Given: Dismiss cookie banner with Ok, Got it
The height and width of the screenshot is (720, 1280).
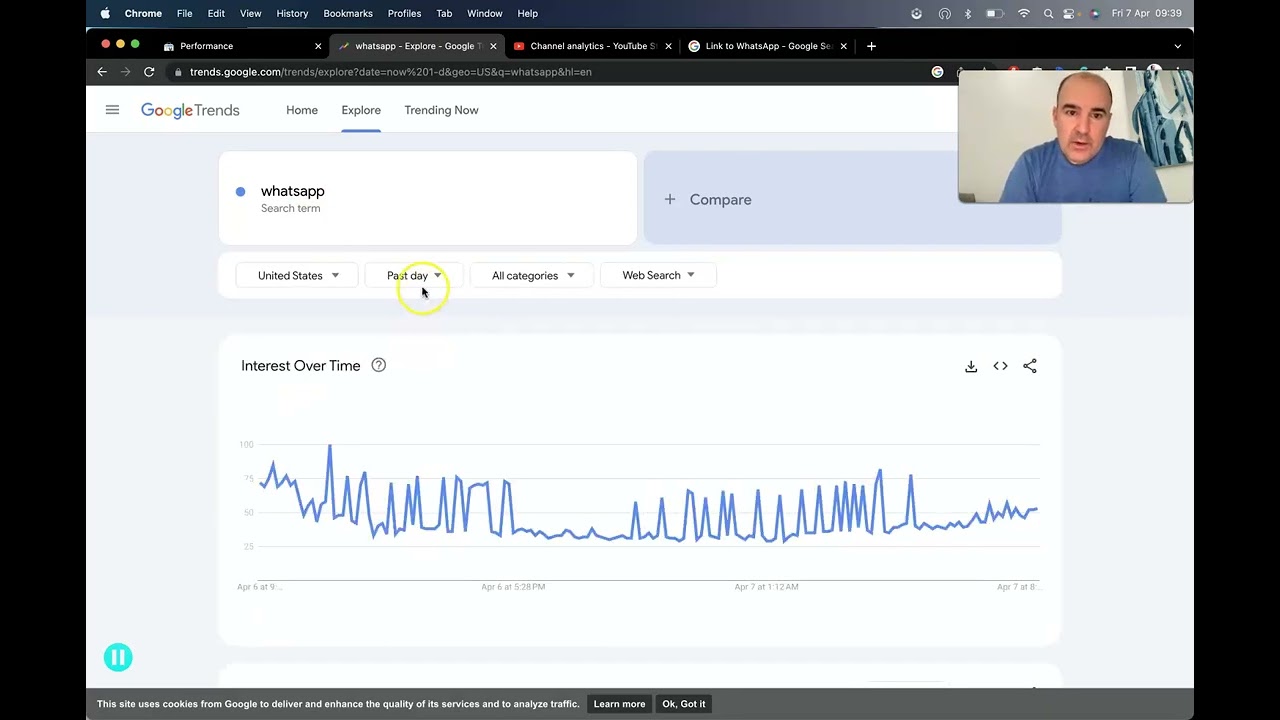Looking at the screenshot, I should 684,704.
